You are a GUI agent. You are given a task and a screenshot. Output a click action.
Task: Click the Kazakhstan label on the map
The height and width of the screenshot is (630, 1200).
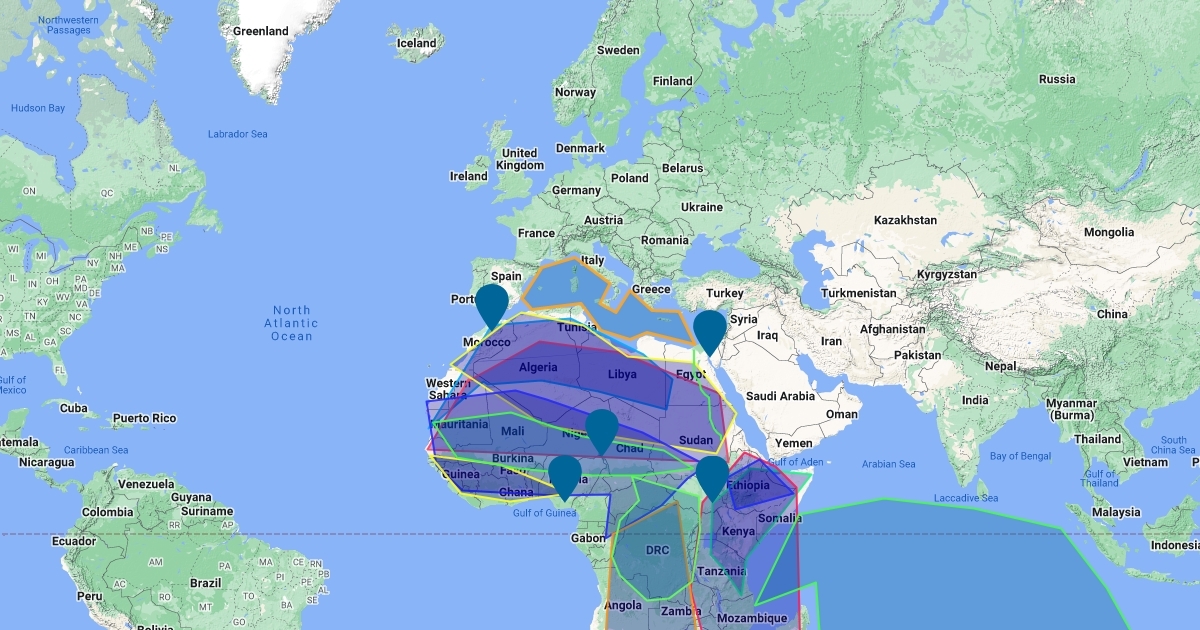click(904, 219)
